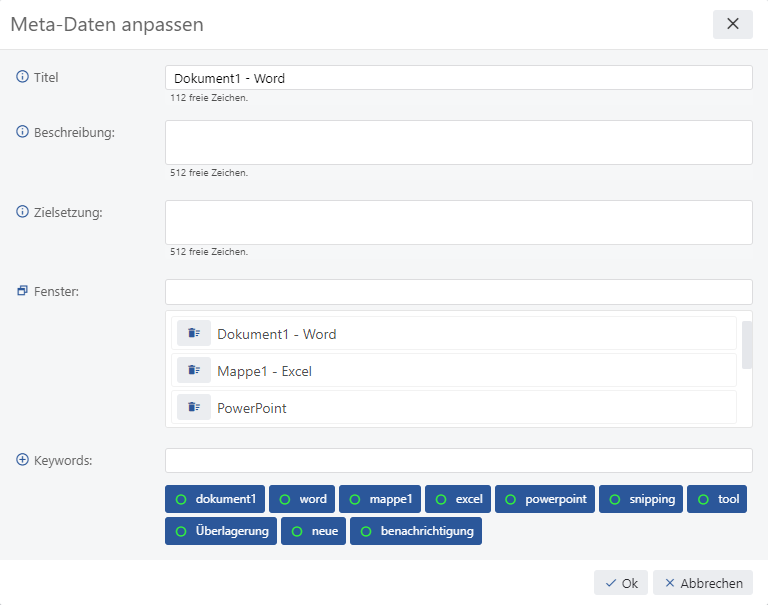
Task: Select the Mappe1 - Excel list entry text
Action: tap(264, 371)
